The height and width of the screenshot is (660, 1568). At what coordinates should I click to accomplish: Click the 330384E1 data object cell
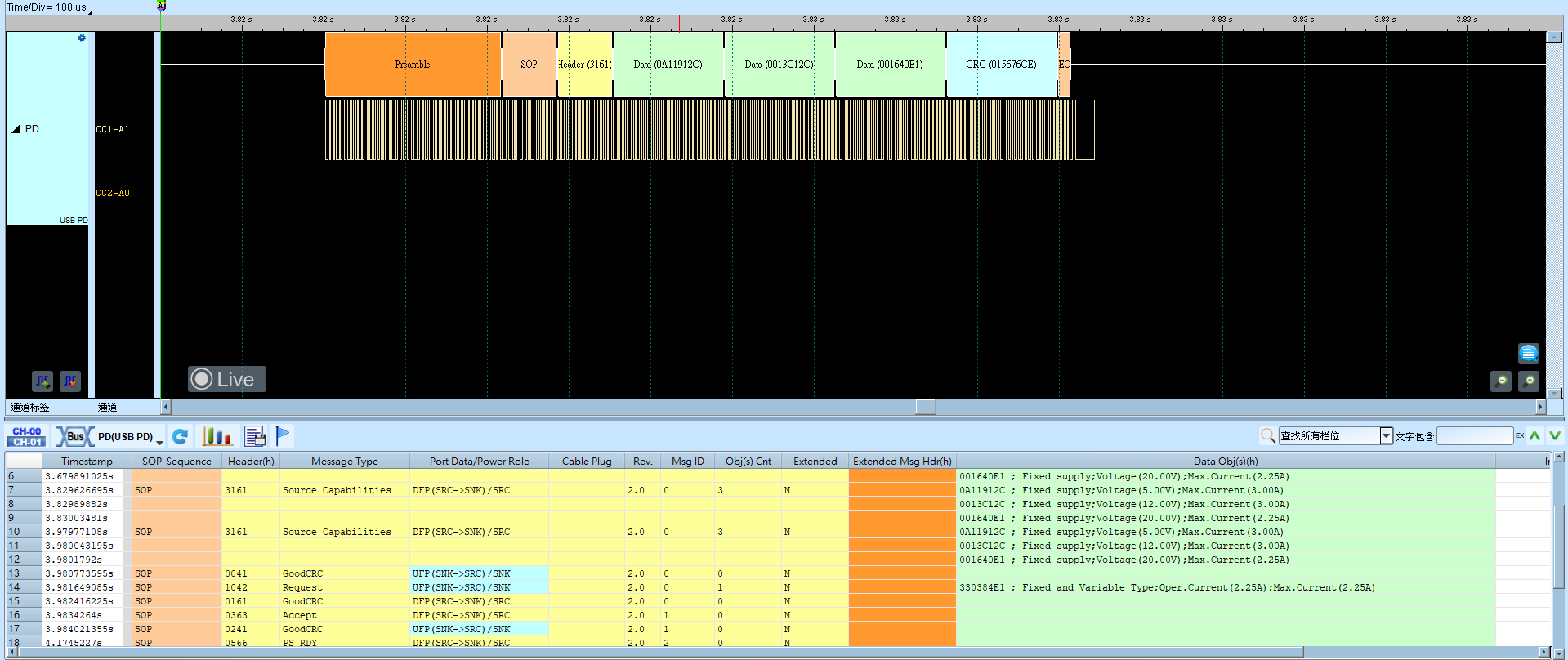pyautogui.click(x=1226, y=587)
